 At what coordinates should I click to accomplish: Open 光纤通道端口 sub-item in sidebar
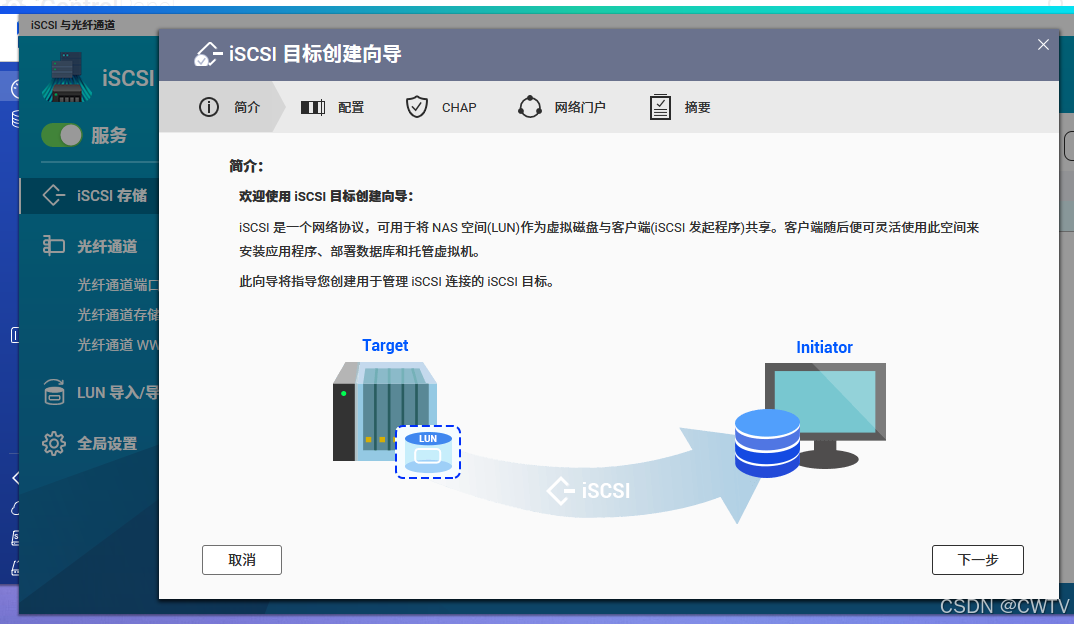tap(117, 284)
